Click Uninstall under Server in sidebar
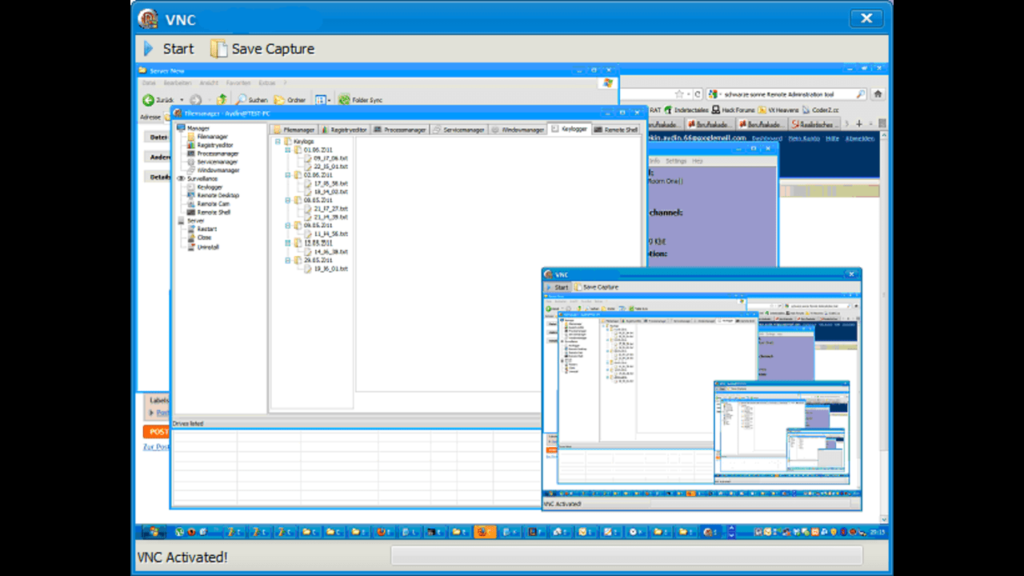Viewport: 1024px width, 576px height. point(208,248)
